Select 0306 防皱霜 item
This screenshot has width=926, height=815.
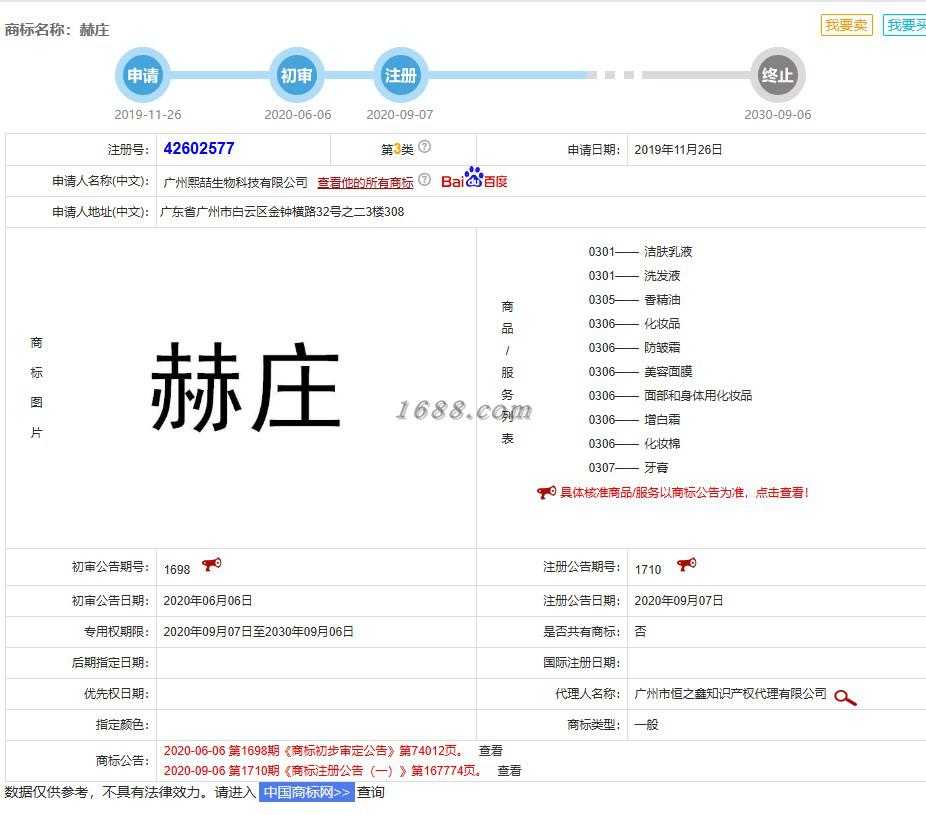tap(634, 348)
